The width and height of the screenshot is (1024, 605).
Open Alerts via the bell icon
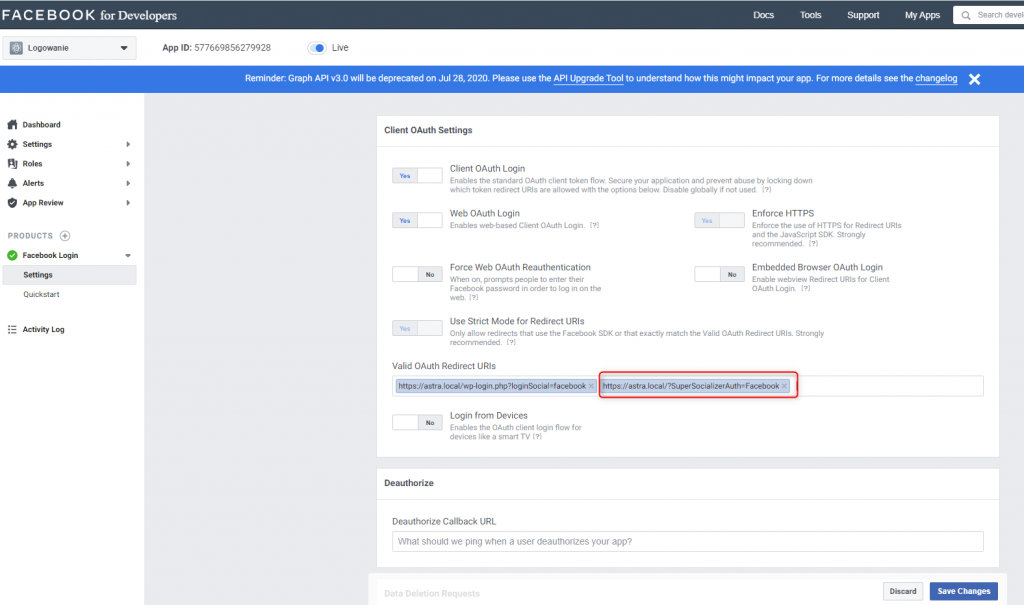point(14,183)
